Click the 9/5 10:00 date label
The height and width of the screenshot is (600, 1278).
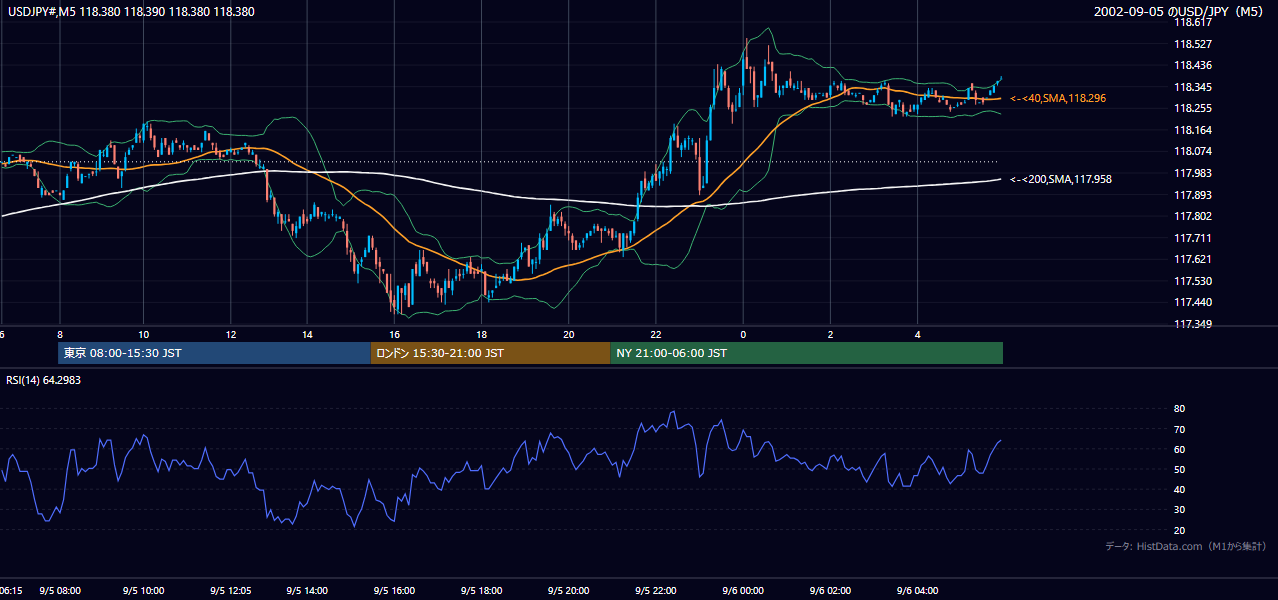point(143,591)
